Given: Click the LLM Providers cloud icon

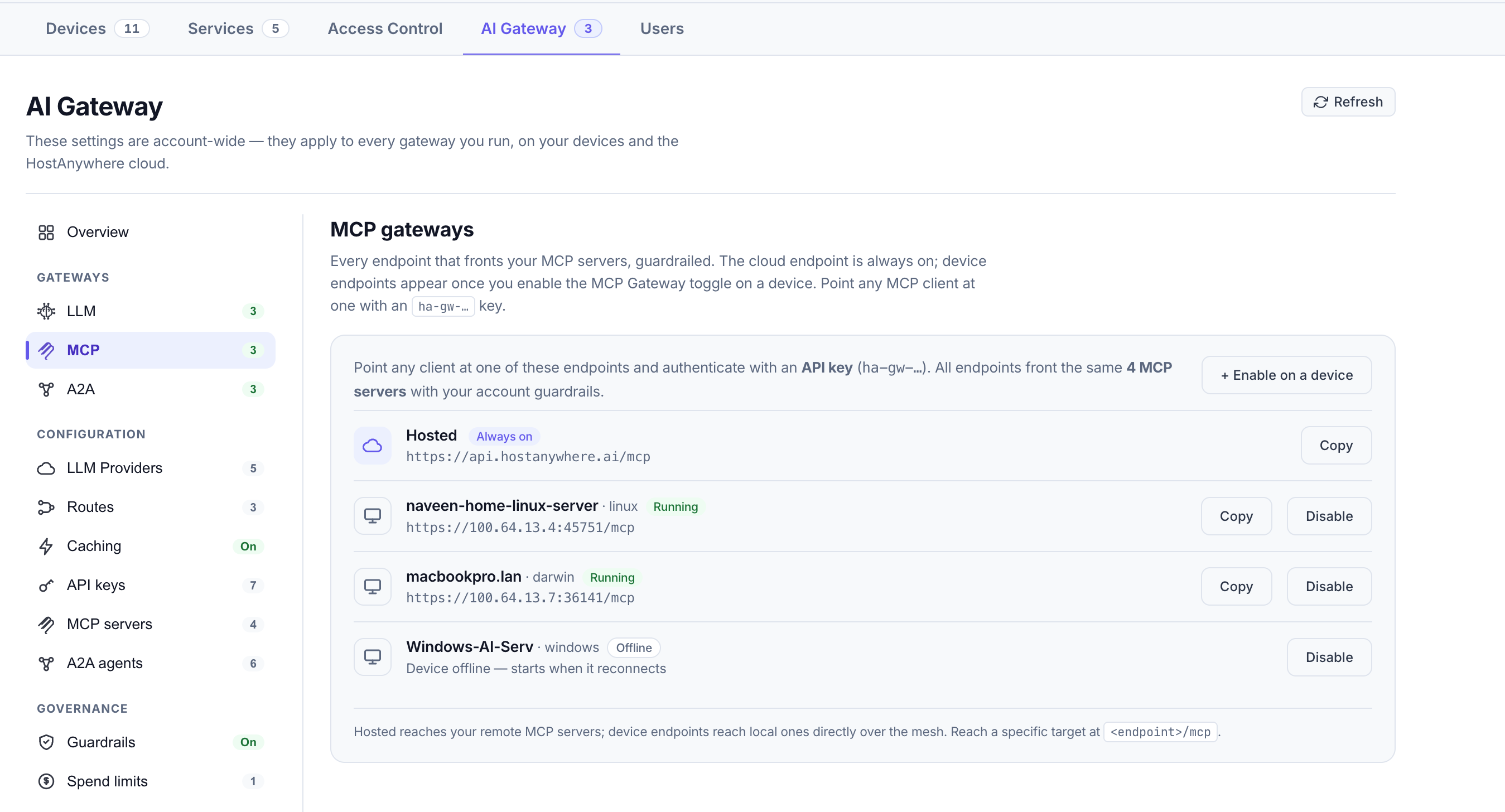Looking at the screenshot, I should click(x=46, y=468).
